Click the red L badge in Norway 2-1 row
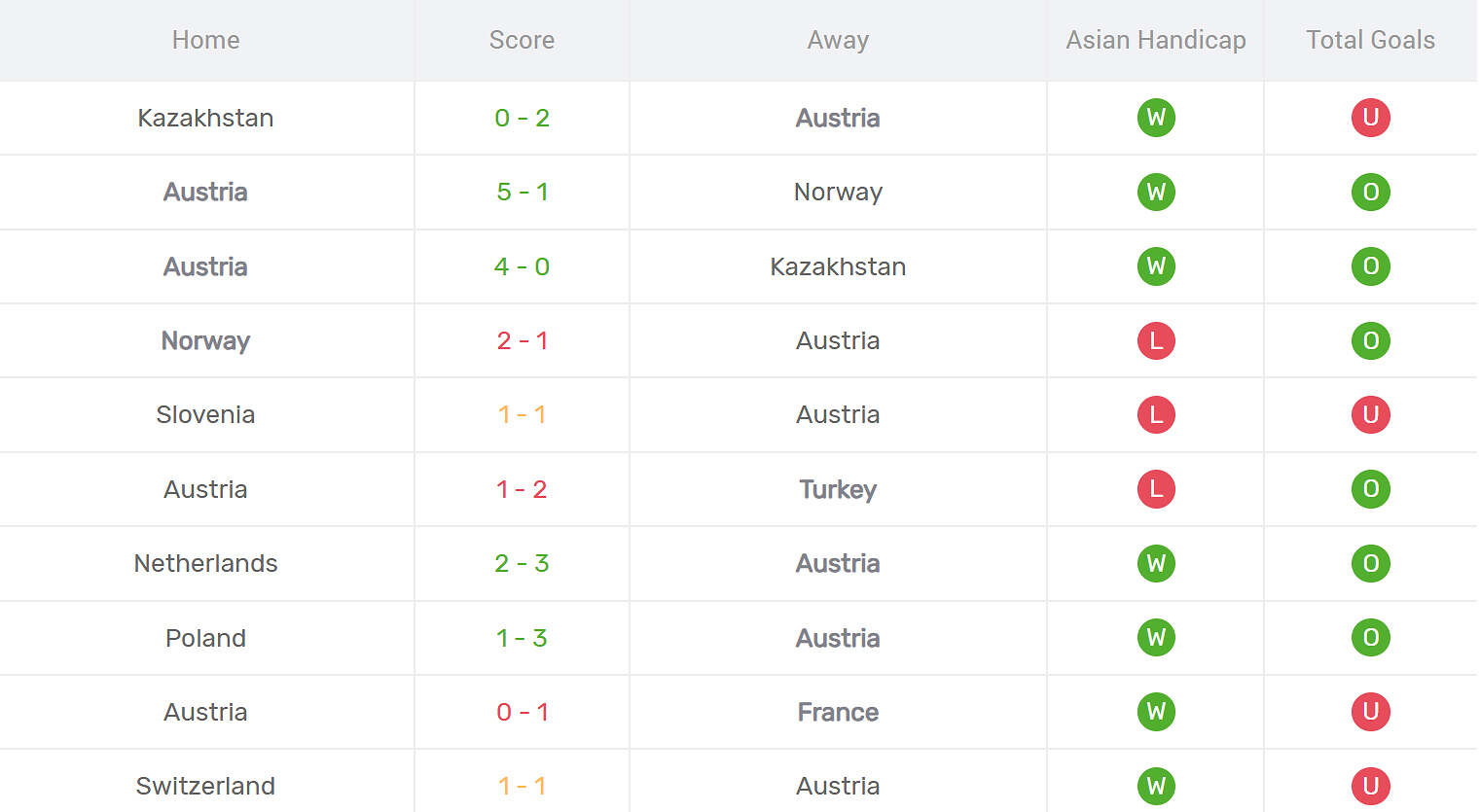The height and width of the screenshot is (812, 1480). tap(1156, 340)
